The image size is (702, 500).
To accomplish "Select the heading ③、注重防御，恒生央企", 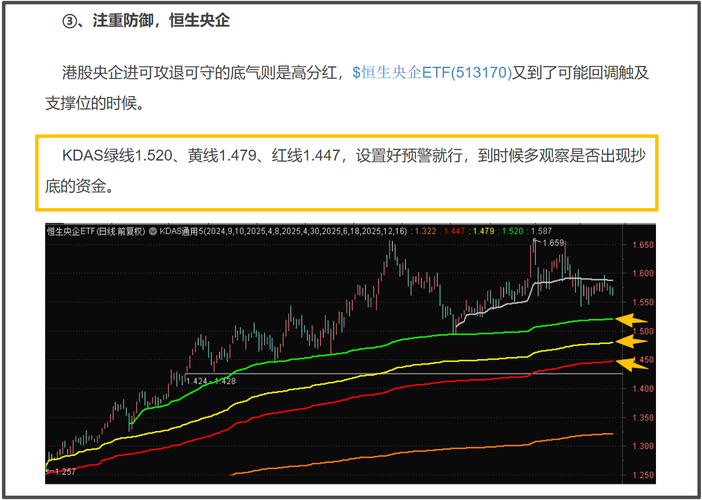I will [146, 21].
